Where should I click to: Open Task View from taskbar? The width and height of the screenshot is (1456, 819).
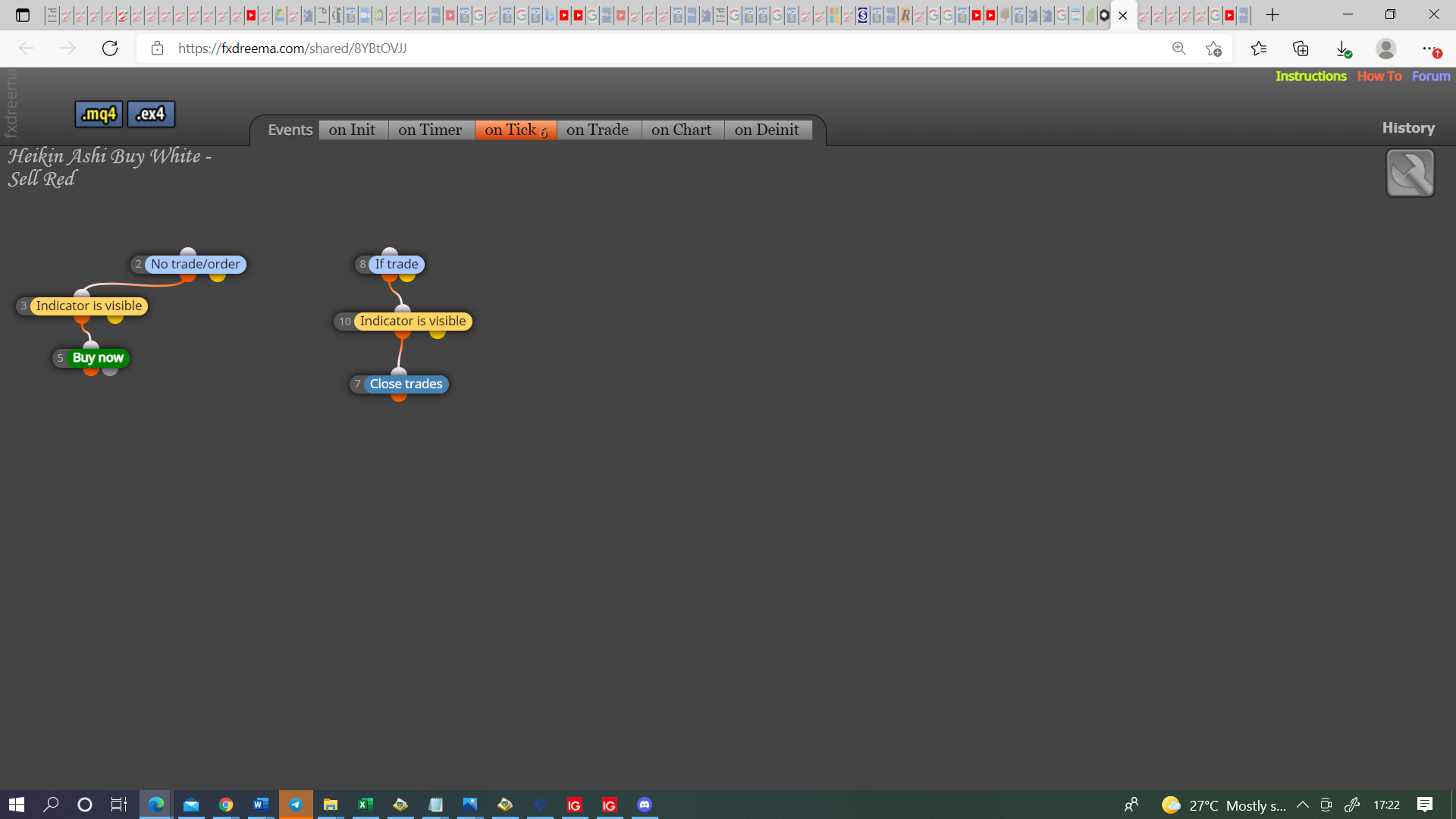pyautogui.click(x=119, y=805)
